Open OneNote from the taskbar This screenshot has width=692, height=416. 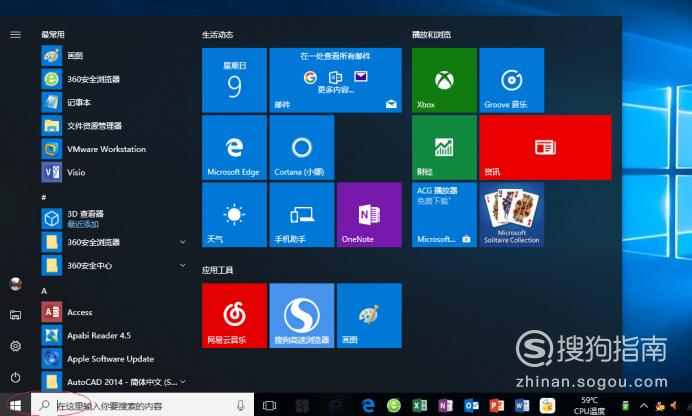click(445, 405)
